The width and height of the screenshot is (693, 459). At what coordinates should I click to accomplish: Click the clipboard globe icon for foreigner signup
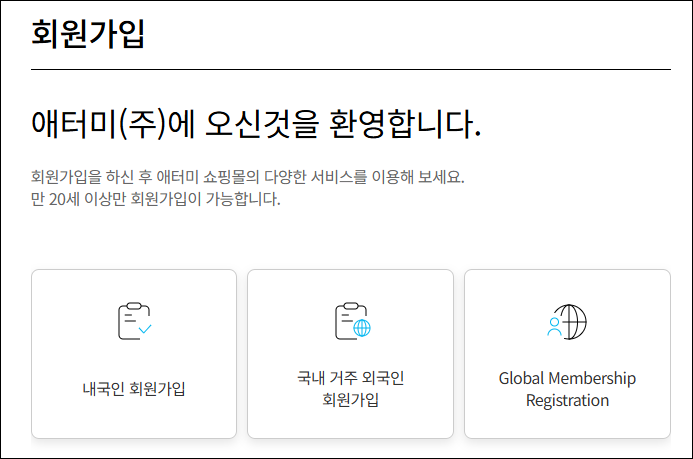[352, 321]
